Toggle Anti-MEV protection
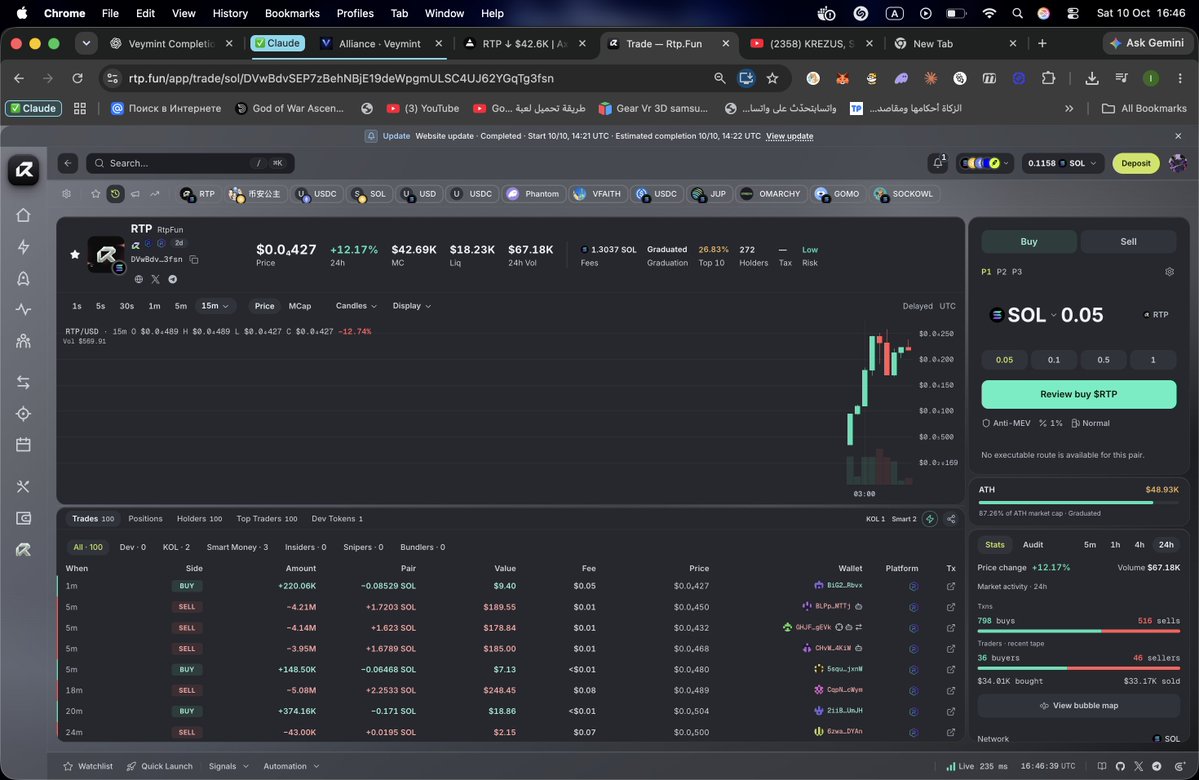Screen dimensions: 1199x780 point(1006,423)
